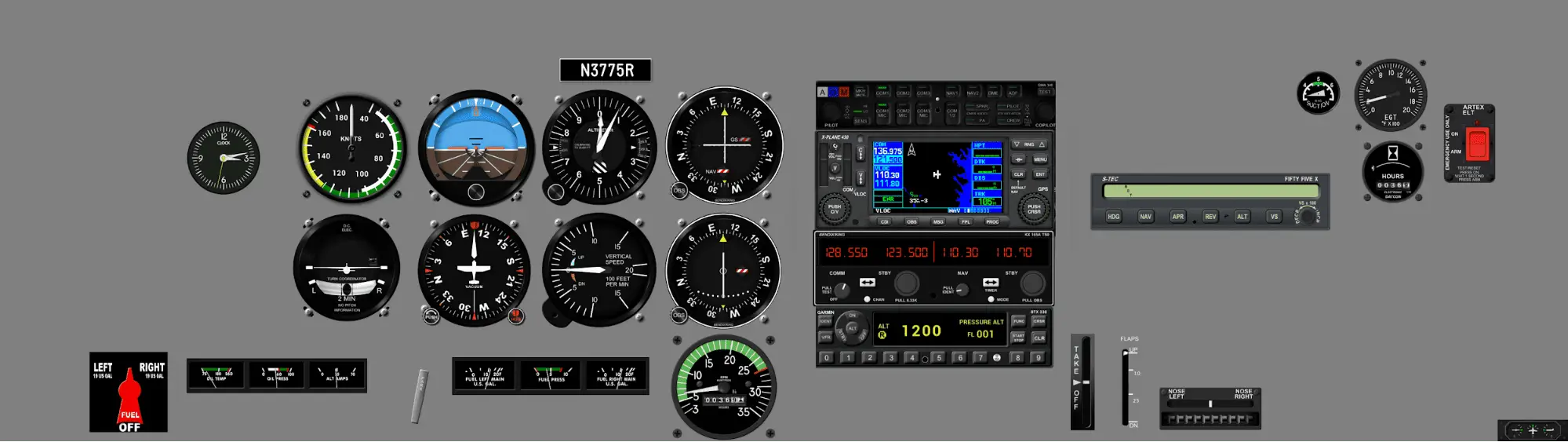This screenshot has width=1568, height=442.
Task: Click the airspeed indicator gauge
Action: click(352, 148)
